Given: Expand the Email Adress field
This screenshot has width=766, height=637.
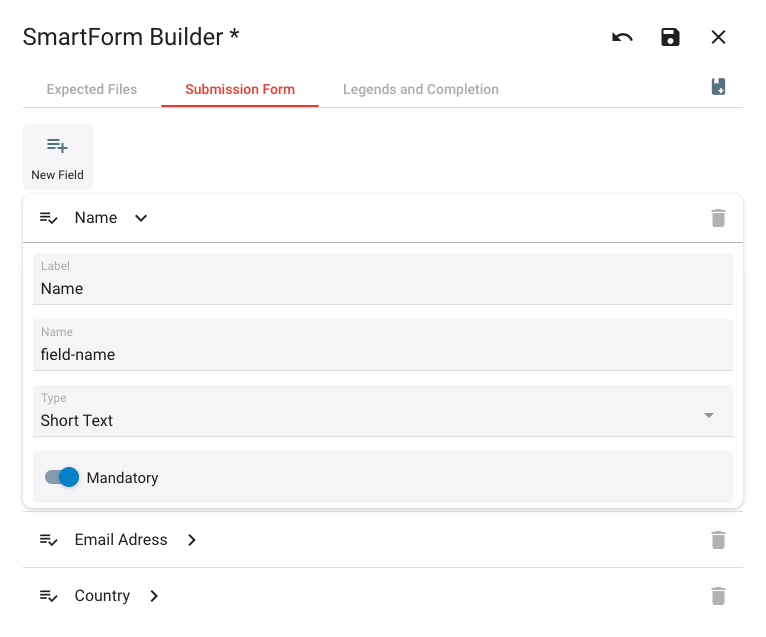Looking at the screenshot, I should point(192,540).
